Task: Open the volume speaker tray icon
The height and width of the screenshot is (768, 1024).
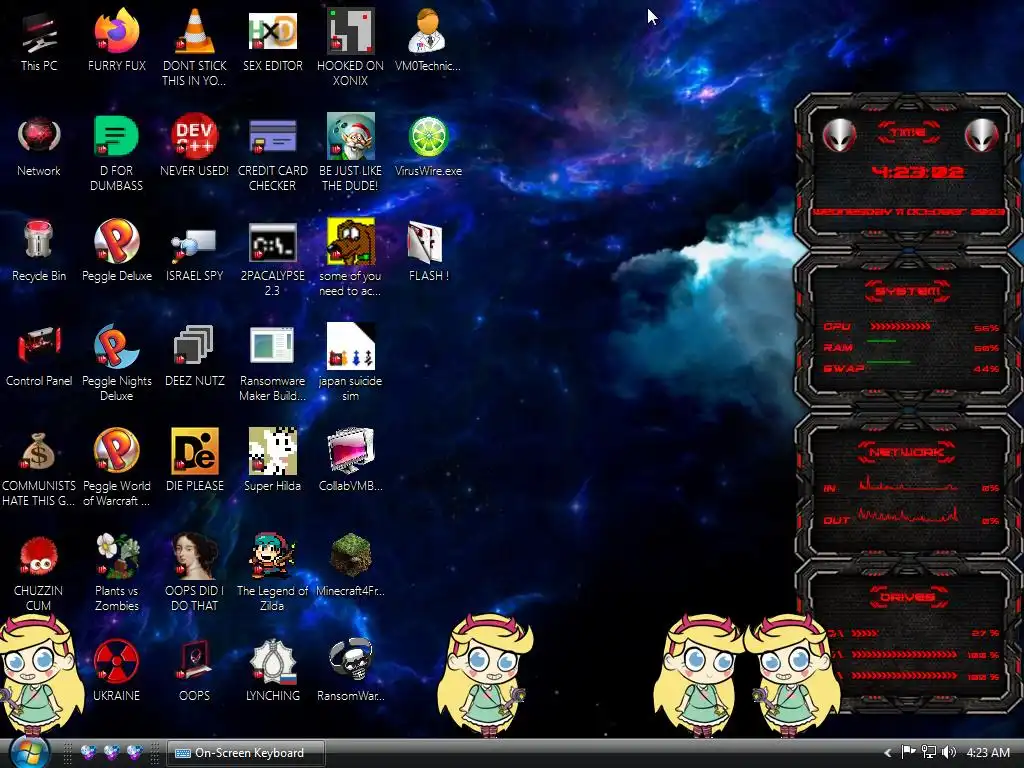Action: tap(949, 752)
